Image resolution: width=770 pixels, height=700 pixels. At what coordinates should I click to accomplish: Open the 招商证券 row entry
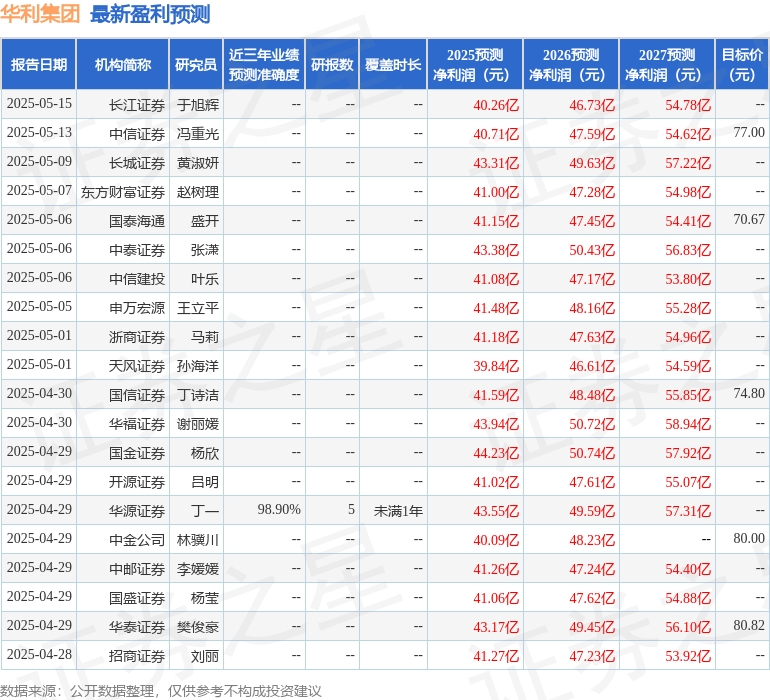[137, 656]
